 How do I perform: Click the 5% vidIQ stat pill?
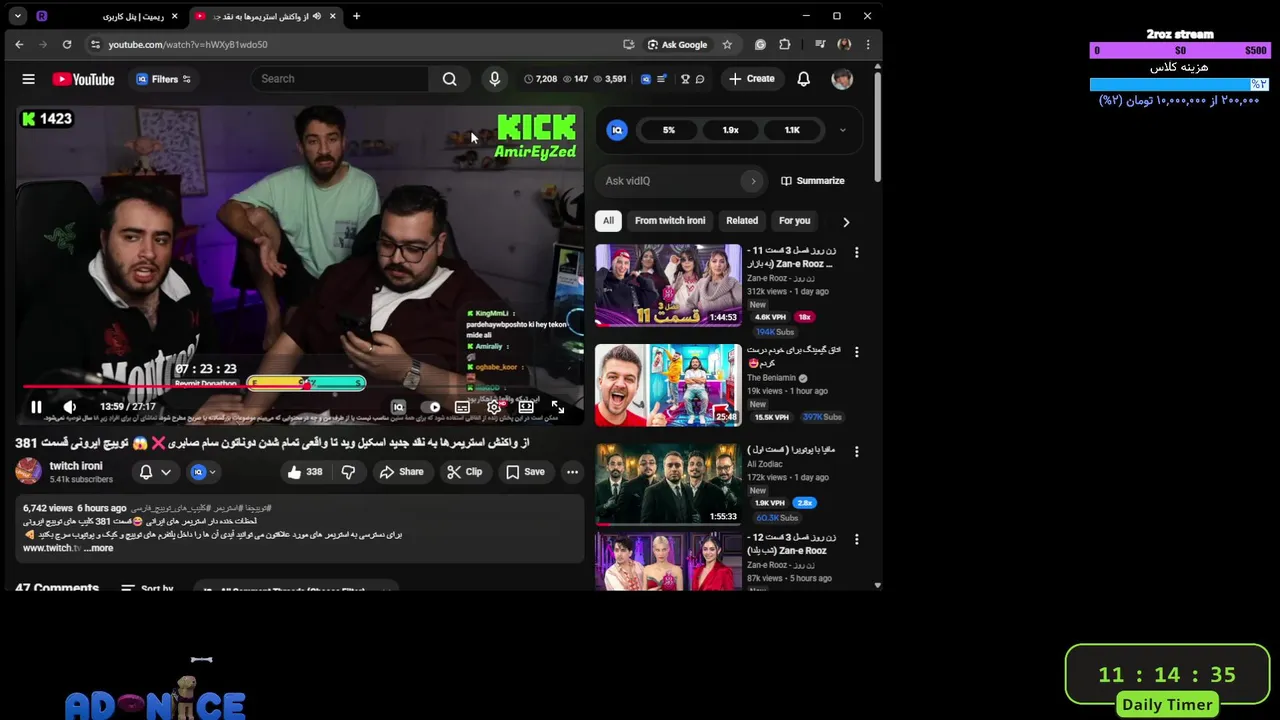(x=668, y=130)
